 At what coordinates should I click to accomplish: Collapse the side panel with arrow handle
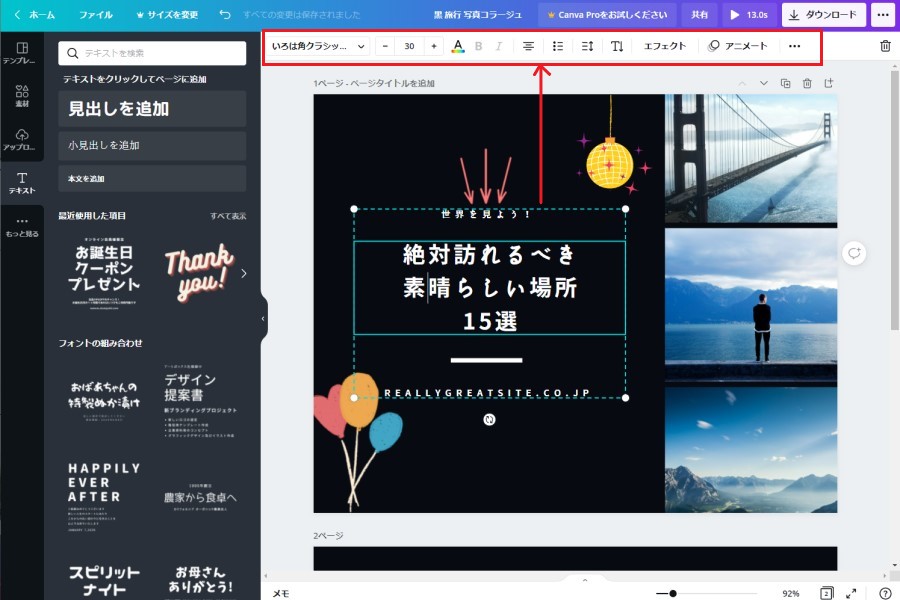(x=263, y=318)
